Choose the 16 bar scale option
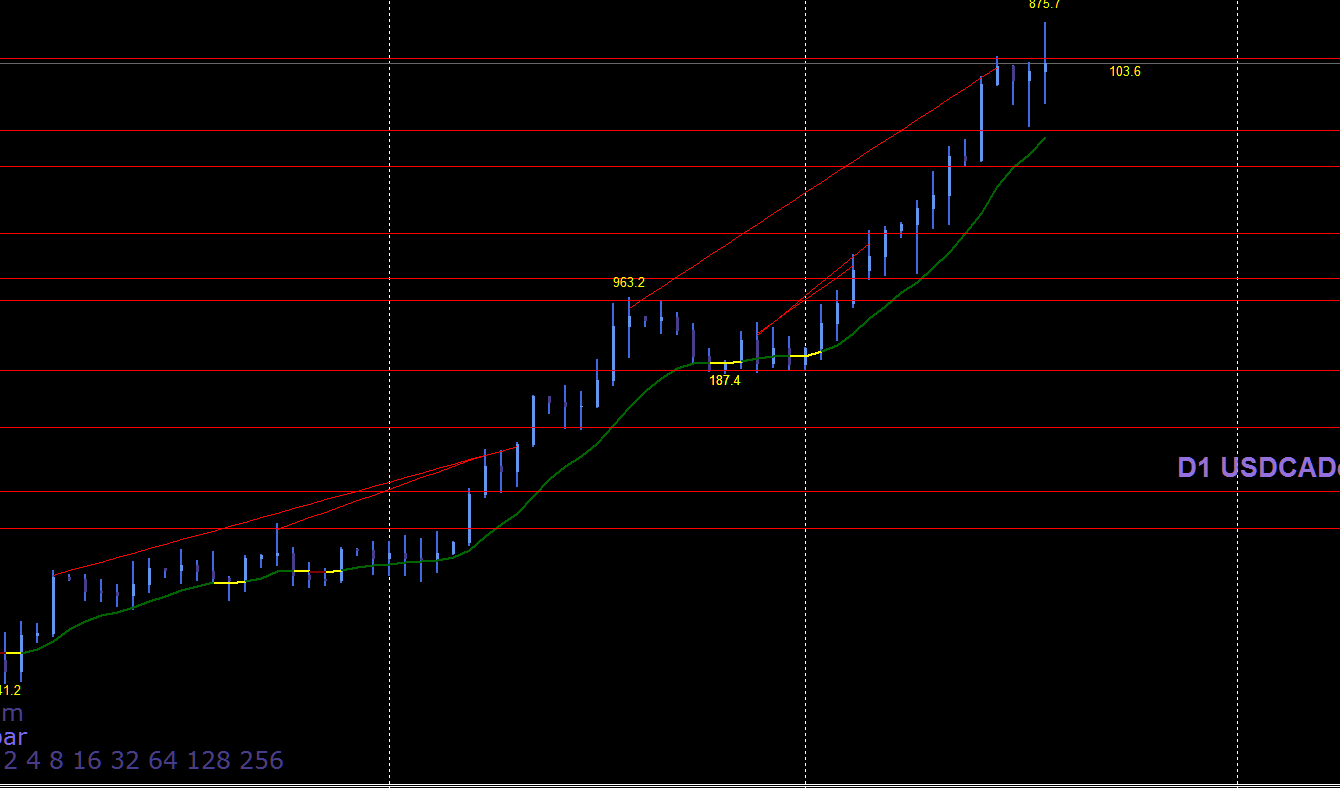 [x=87, y=761]
